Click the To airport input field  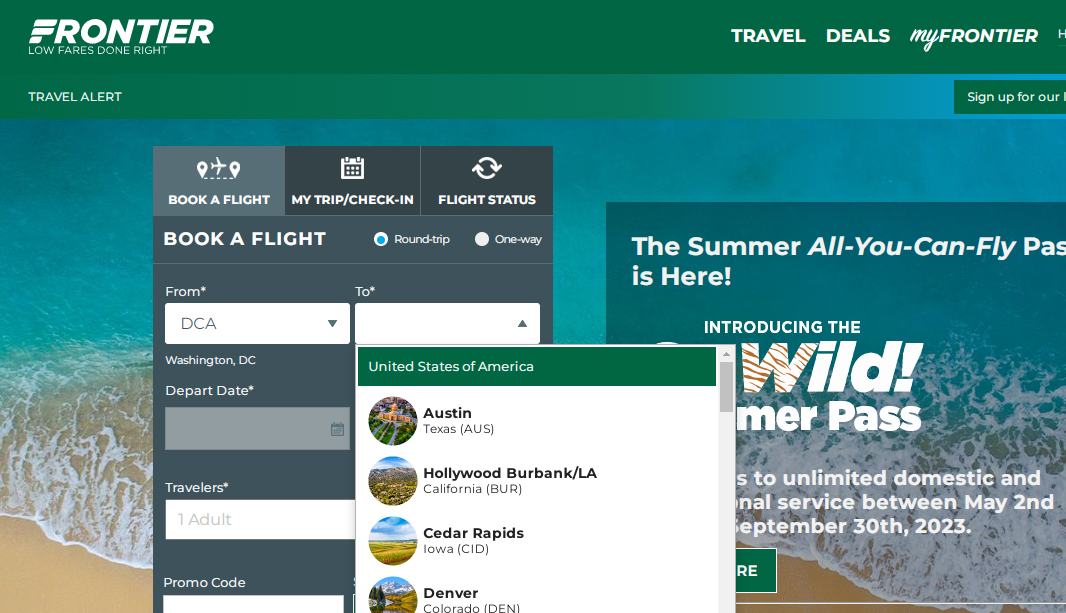pyautogui.click(x=447, y=323)
